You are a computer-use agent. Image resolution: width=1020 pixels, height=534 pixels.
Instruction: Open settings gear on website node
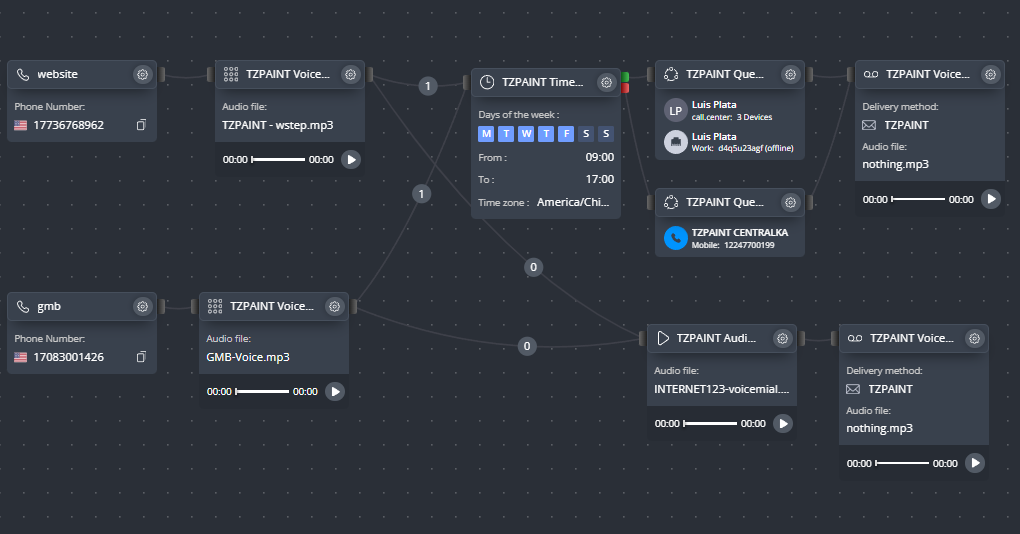click(142, 74)
